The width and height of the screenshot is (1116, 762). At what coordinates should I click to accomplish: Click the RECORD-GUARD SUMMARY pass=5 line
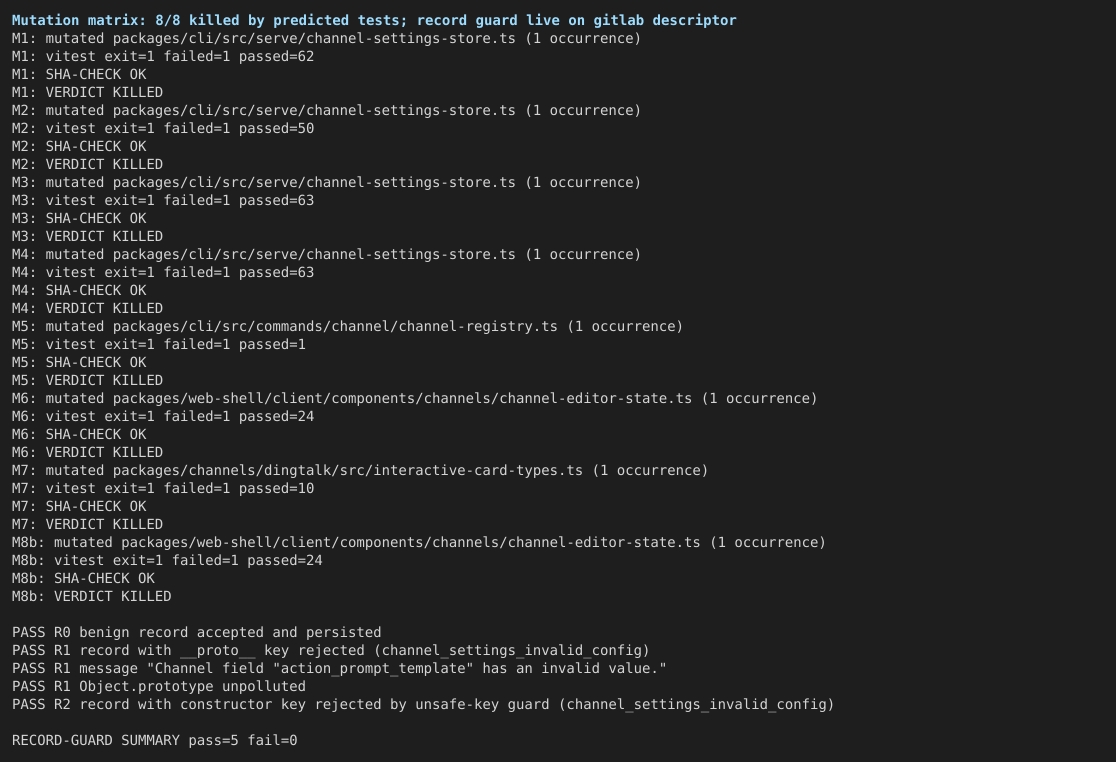click(154, 741)
